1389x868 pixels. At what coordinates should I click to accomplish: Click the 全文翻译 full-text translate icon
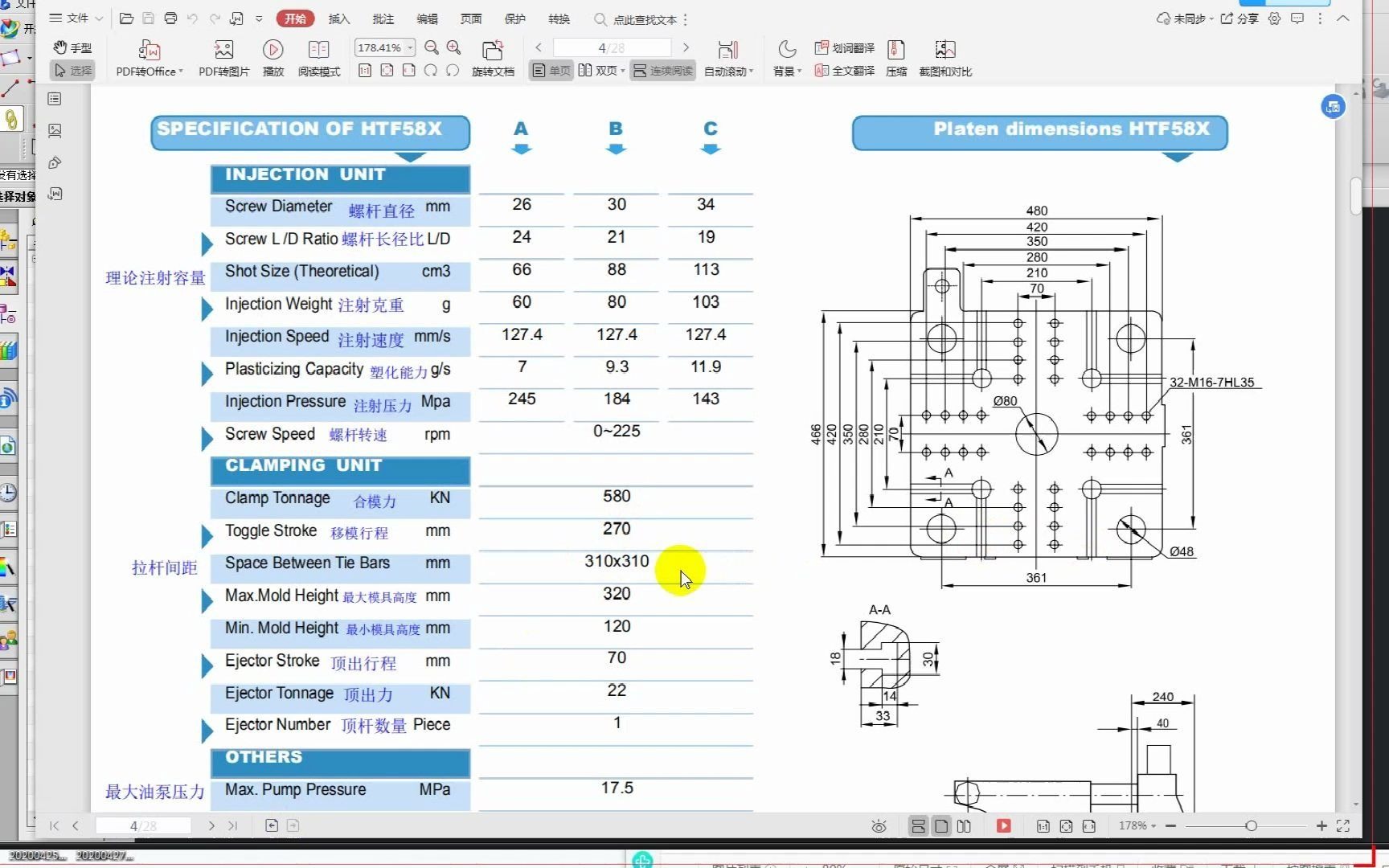pos(844,71)
